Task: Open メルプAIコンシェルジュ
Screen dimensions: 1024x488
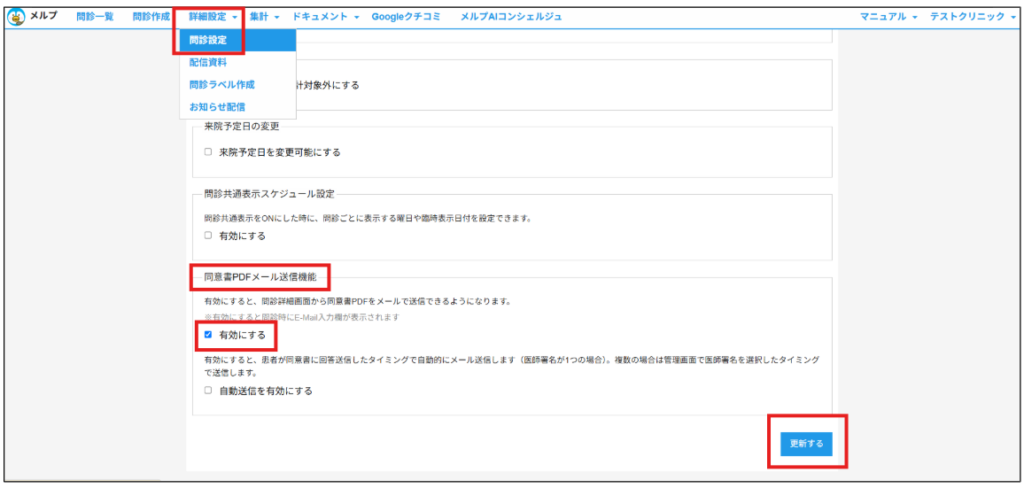Action: (511, 17)
